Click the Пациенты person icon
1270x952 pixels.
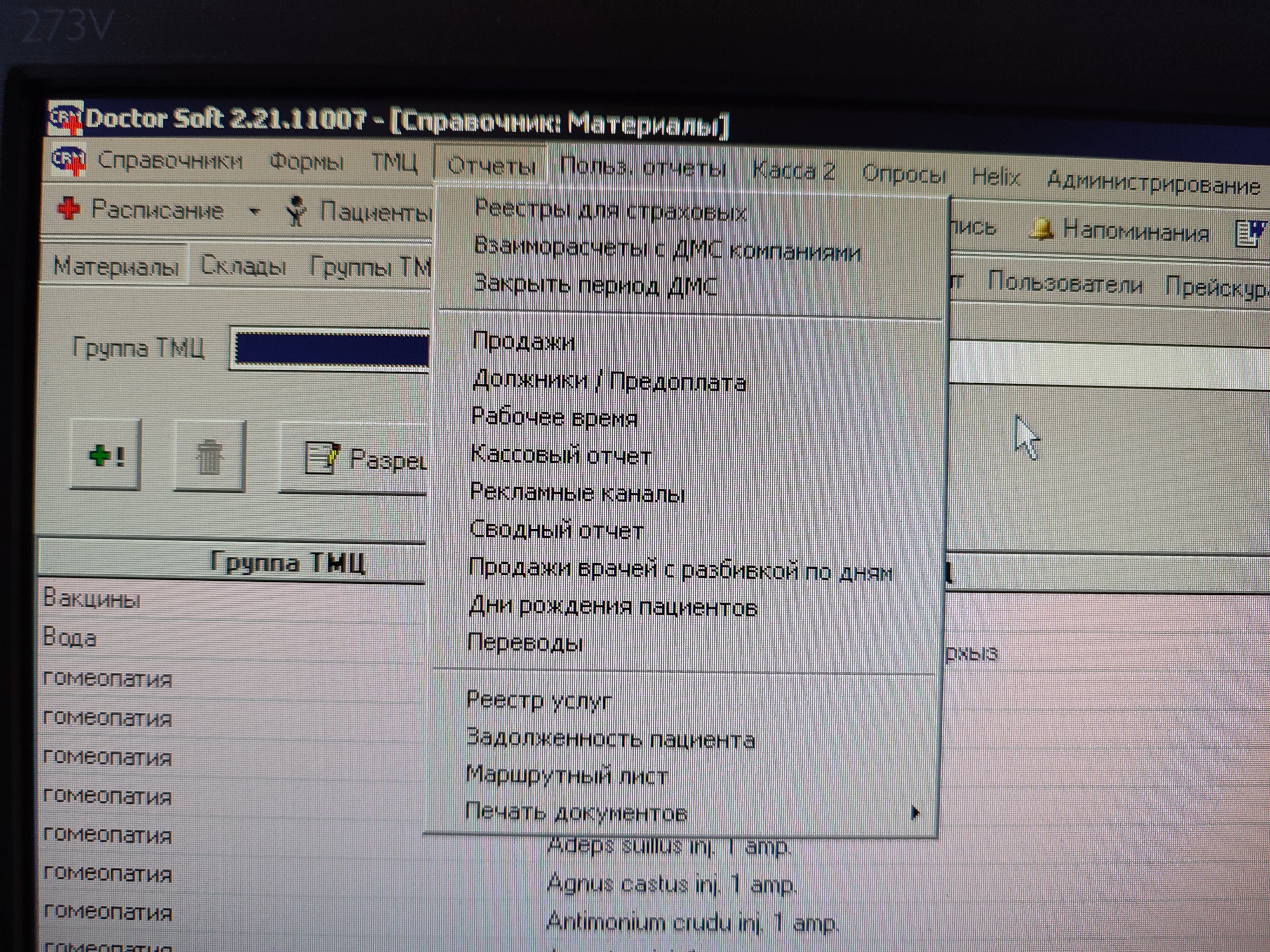[296, 211]
